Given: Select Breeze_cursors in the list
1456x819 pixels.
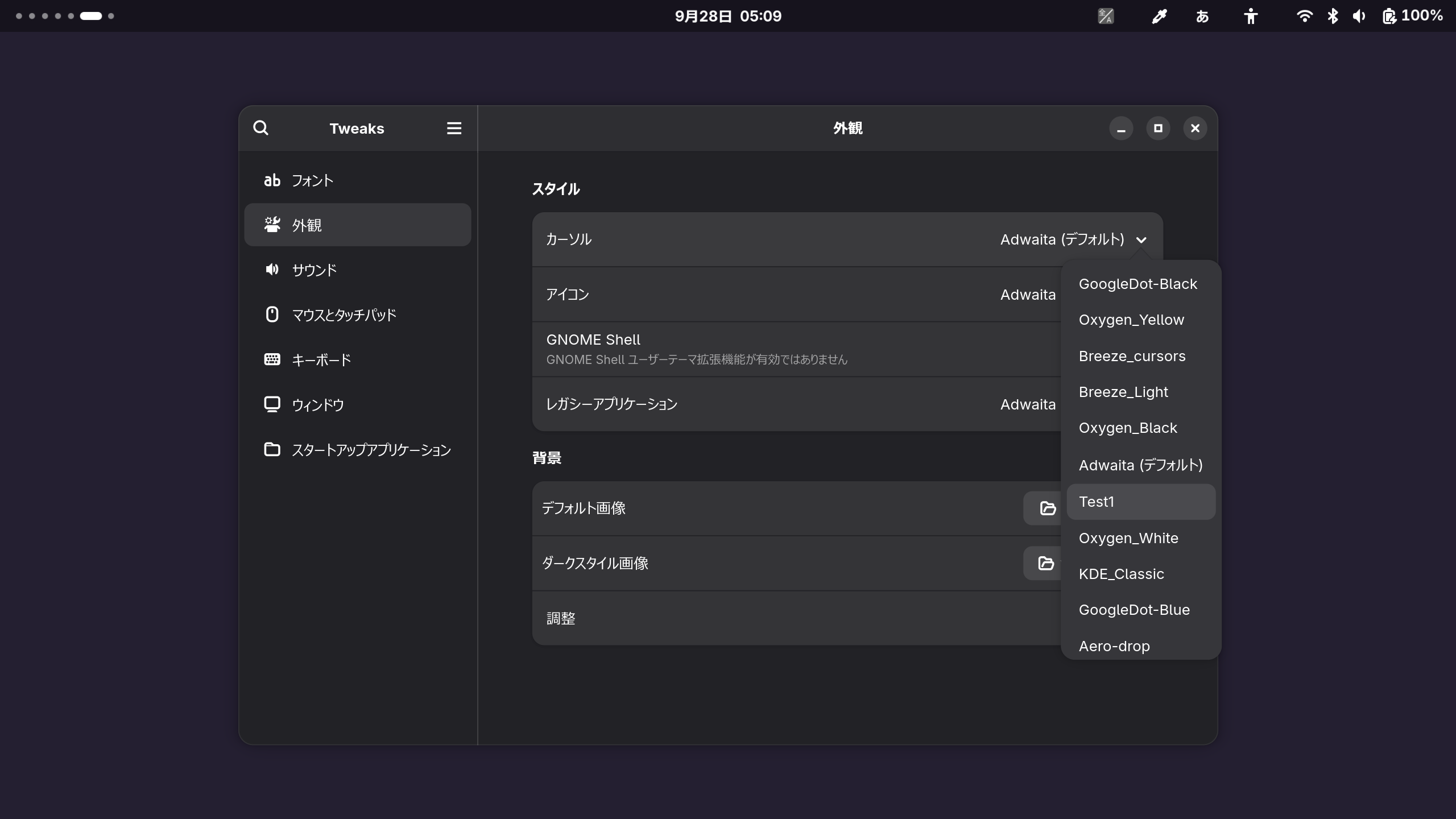Looking at the screenshot, I should click(x=1141, y=356).
